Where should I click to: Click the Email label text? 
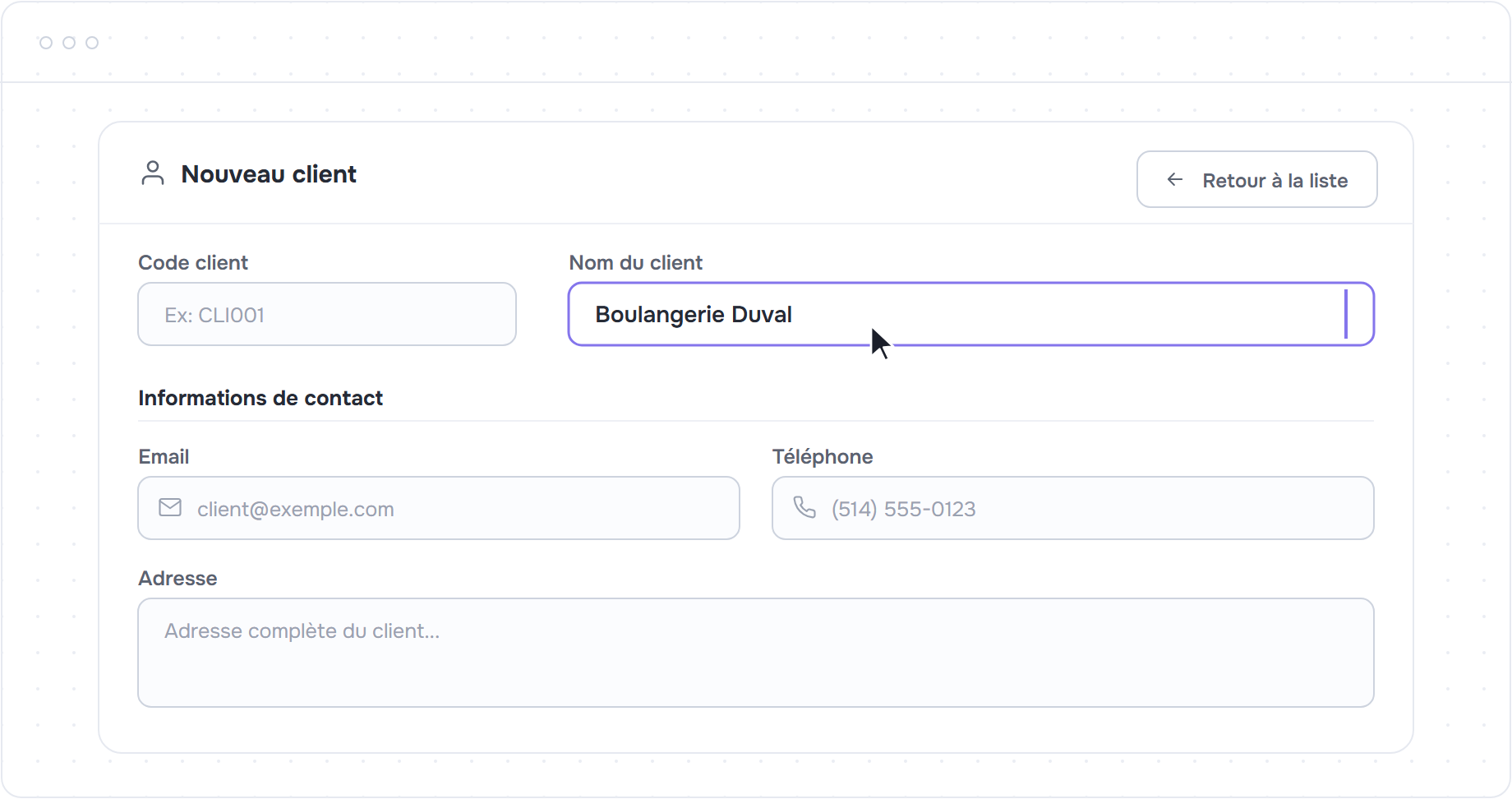pos(164,456)
